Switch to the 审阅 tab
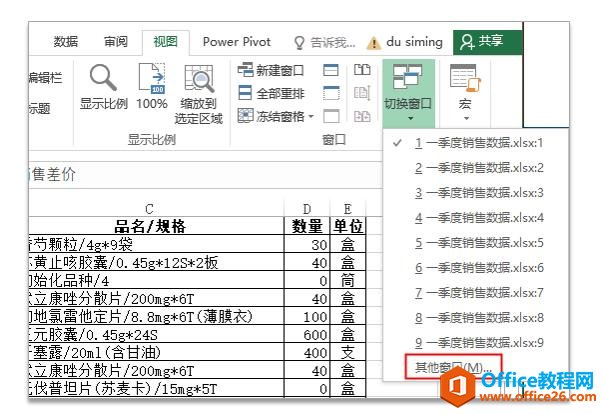 click(115, 42)
